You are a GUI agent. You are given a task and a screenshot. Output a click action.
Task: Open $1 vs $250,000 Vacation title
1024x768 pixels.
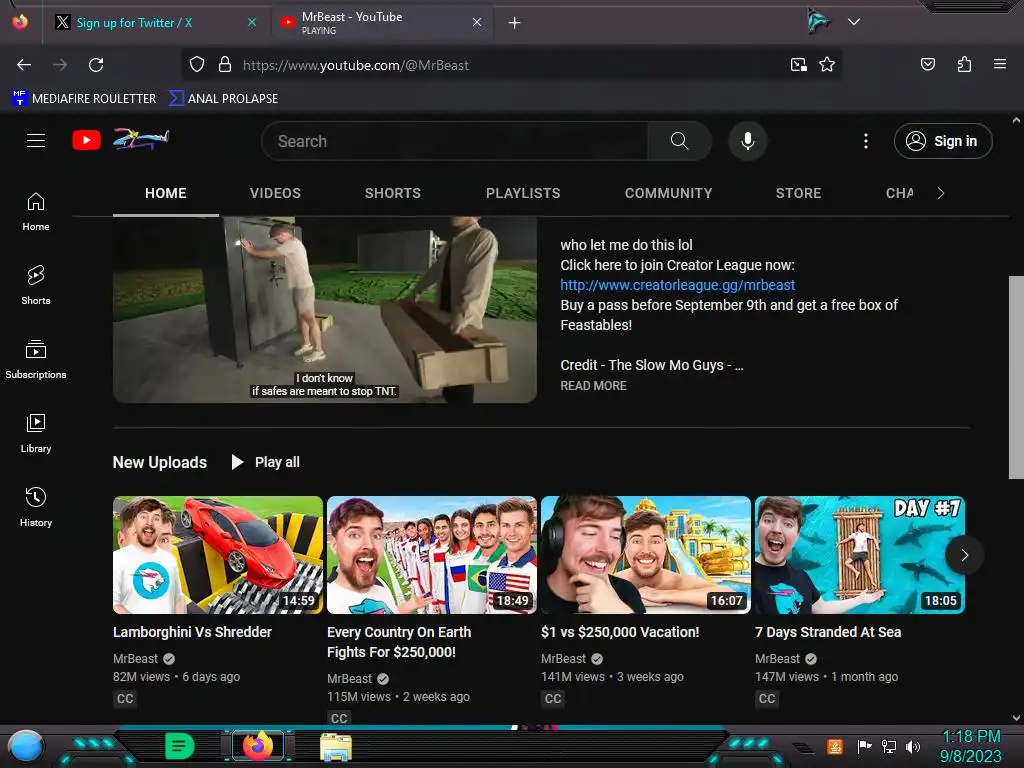pos(620,632)
